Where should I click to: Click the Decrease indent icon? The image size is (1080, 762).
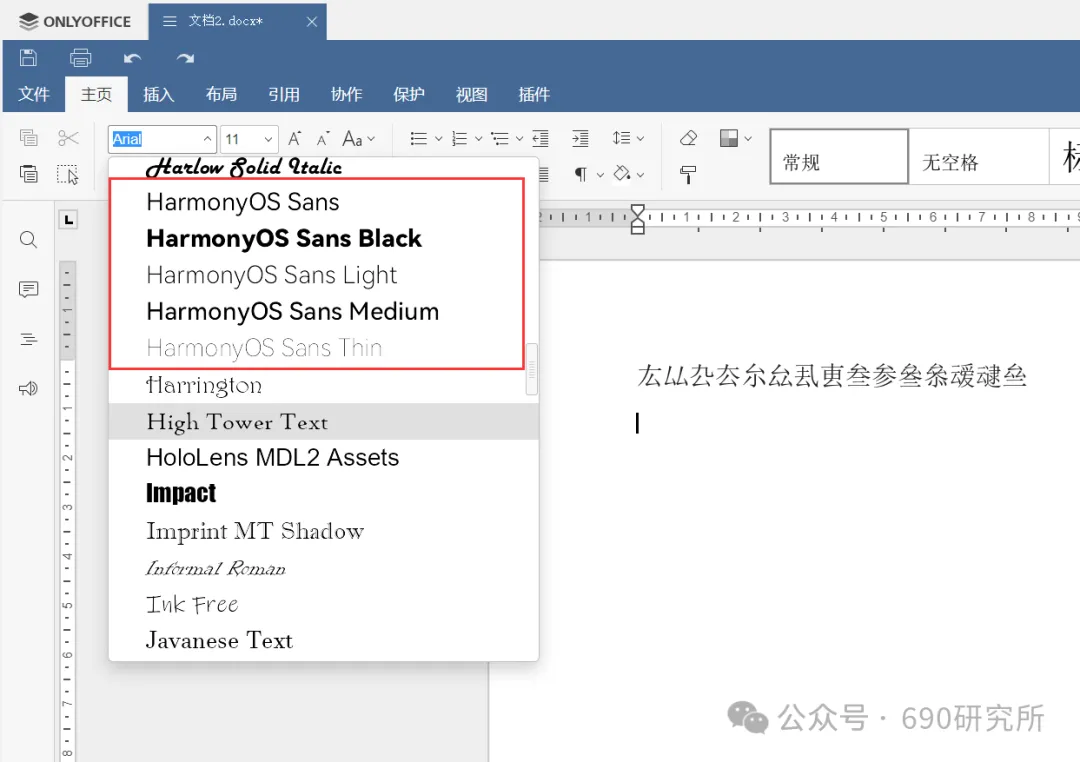[541, 138]
